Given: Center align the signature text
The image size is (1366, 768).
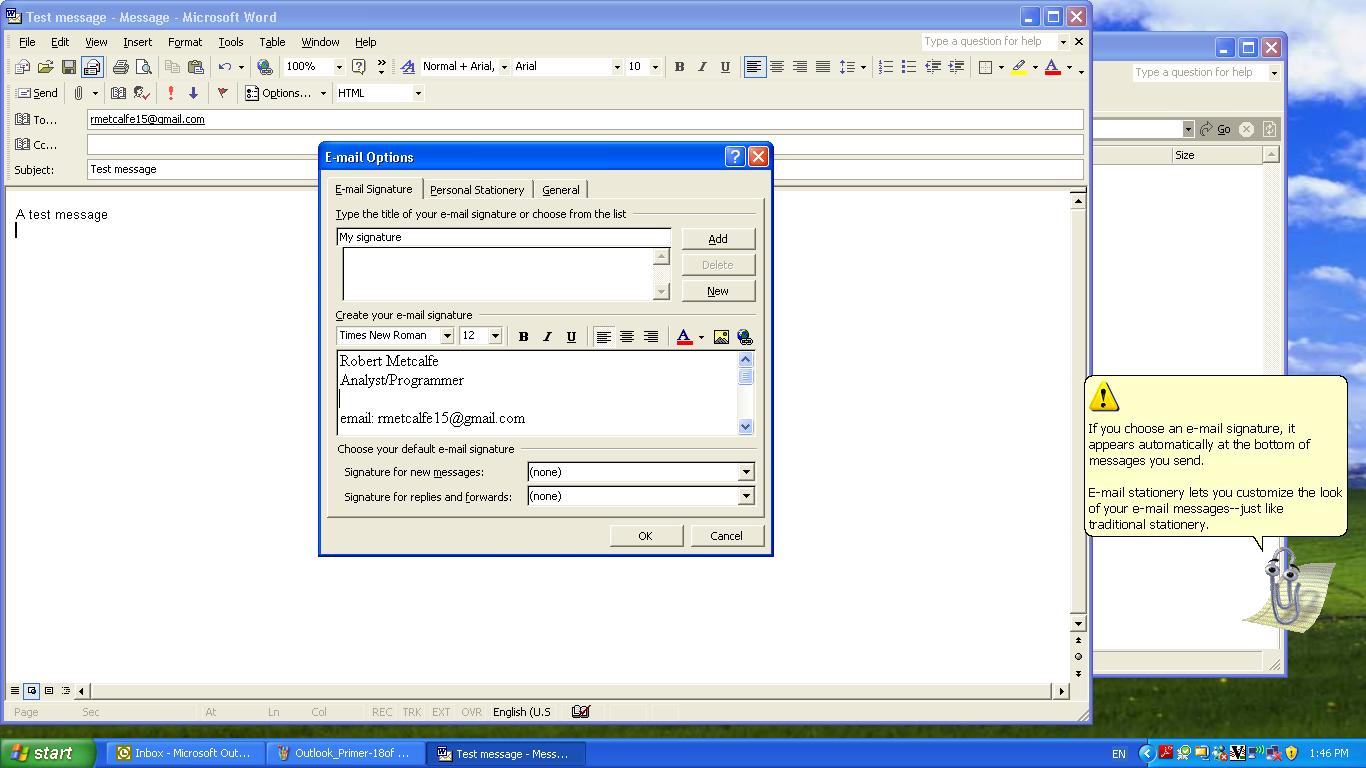Looking at the screenshot, I should pyautogui.click(x=627, y=337).
